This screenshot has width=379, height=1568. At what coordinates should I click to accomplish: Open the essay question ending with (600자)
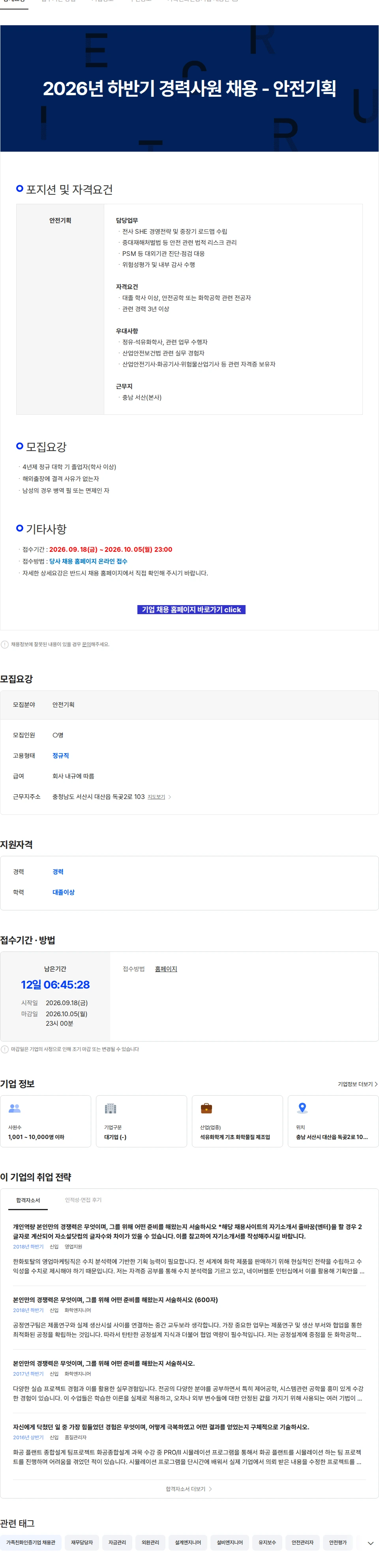pyautogui.click(x=116, y=1299)
